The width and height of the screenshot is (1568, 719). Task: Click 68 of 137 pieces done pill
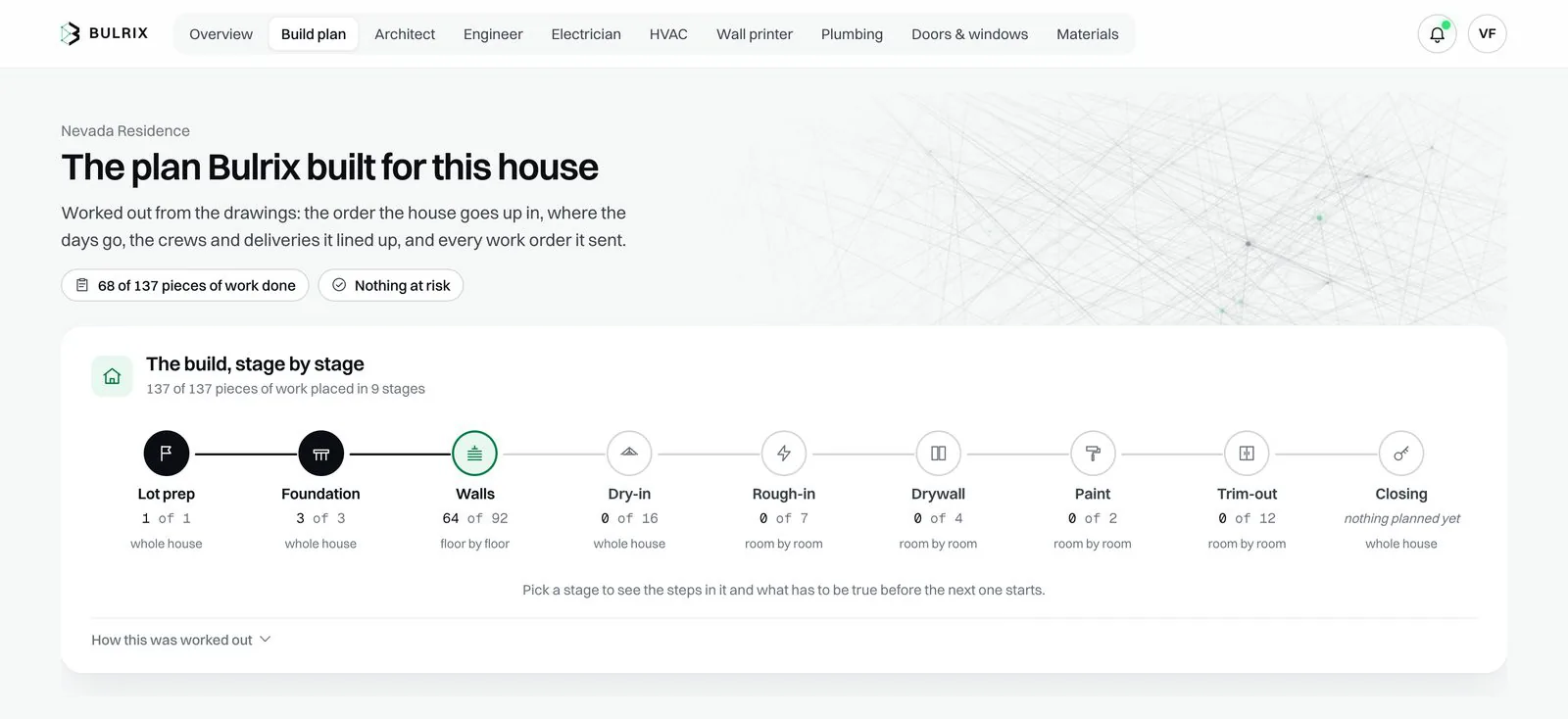[185, 285]
